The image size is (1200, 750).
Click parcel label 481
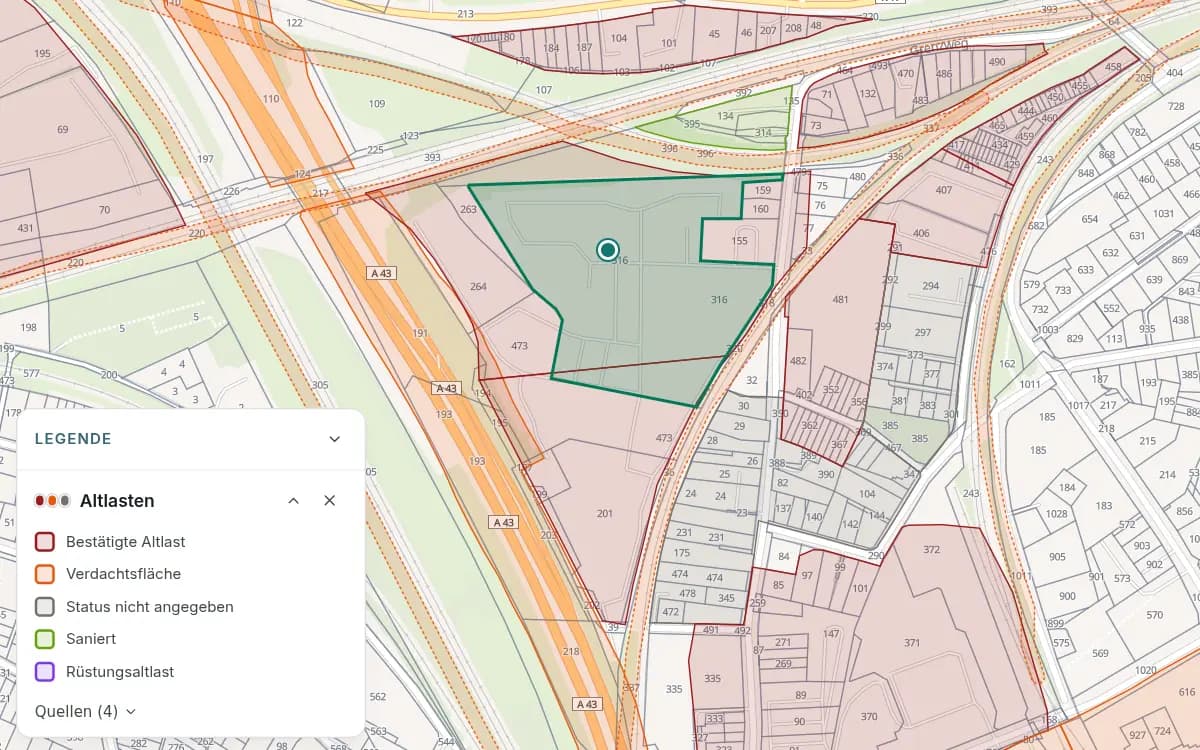[841, 300]
